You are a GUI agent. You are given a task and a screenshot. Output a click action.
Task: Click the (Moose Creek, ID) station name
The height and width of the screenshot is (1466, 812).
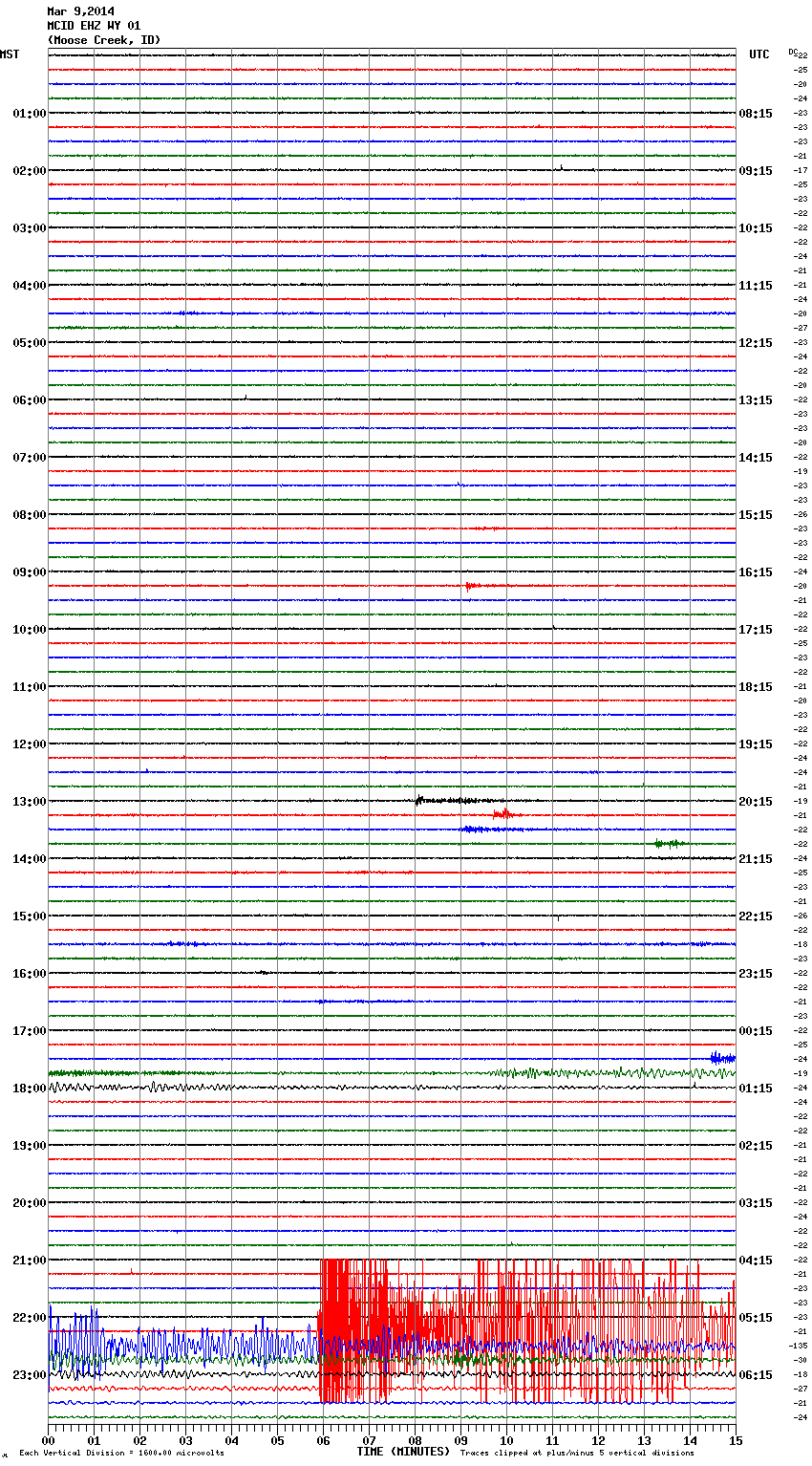click(x=104, y=40)
